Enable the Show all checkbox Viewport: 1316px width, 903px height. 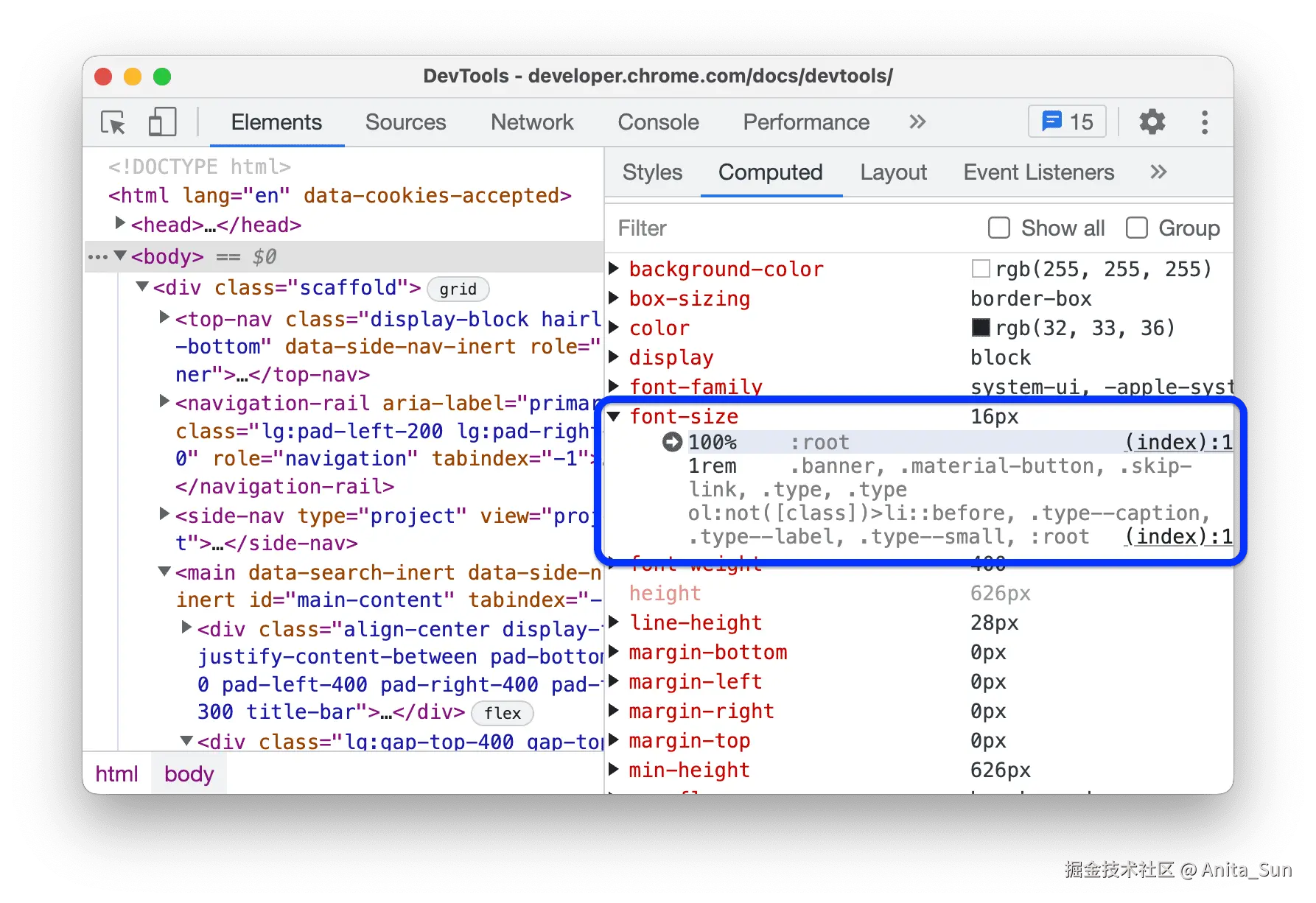[998, 228]
